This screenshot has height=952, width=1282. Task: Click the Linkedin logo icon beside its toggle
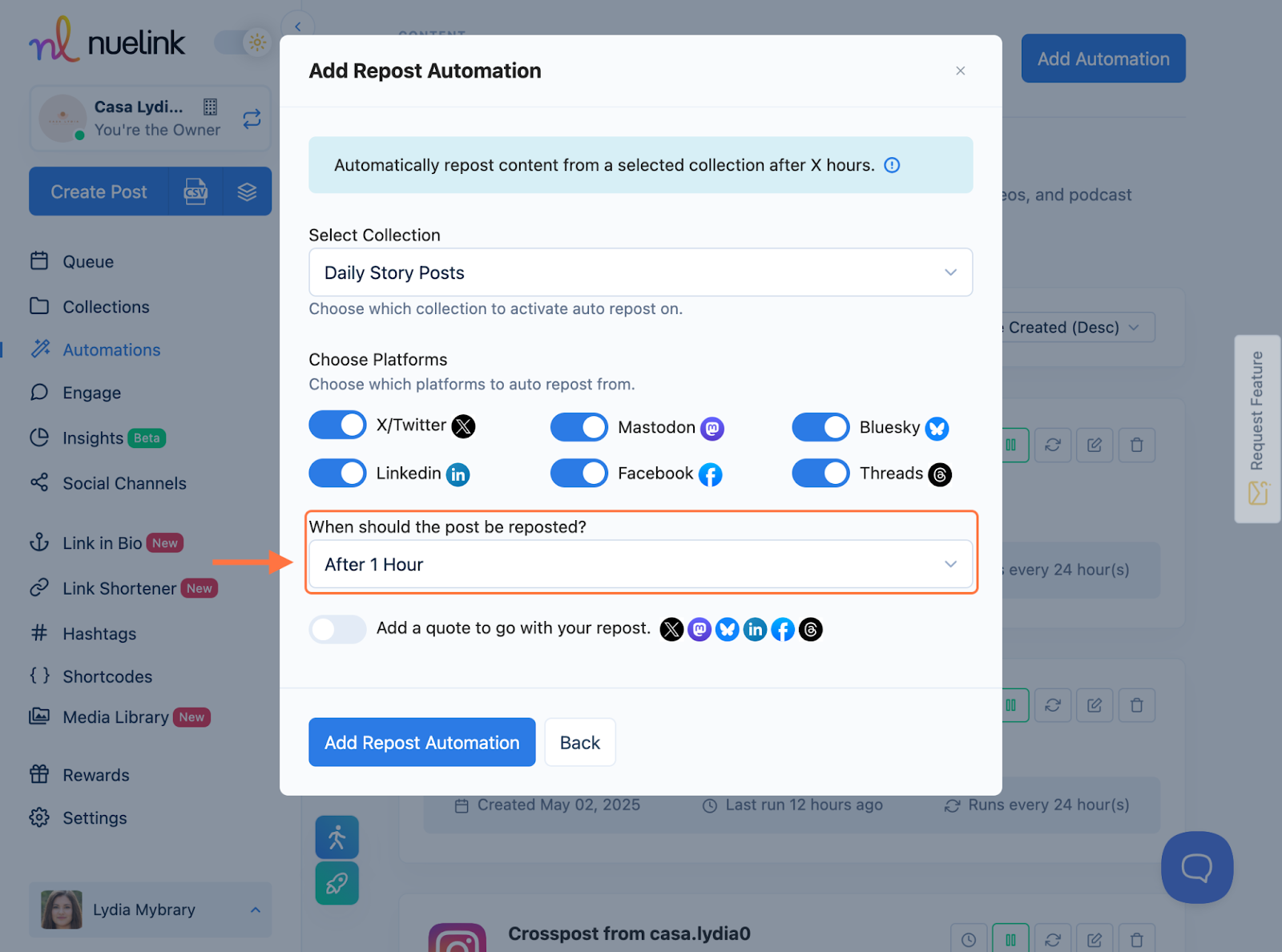(458, 474)
